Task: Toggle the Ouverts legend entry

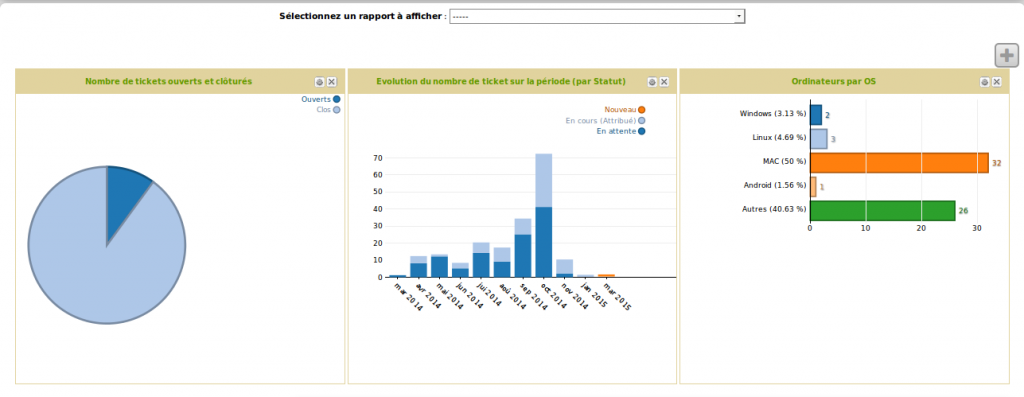Action: tap(321, 99)
